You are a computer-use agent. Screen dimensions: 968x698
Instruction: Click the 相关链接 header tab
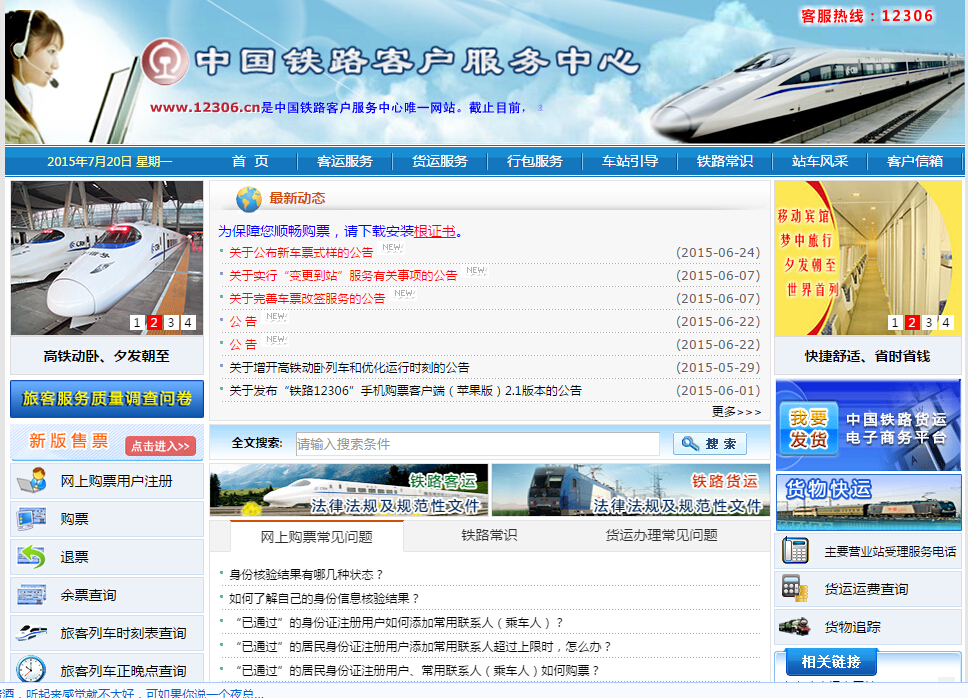pyautogui.click(x=831, y=662)
